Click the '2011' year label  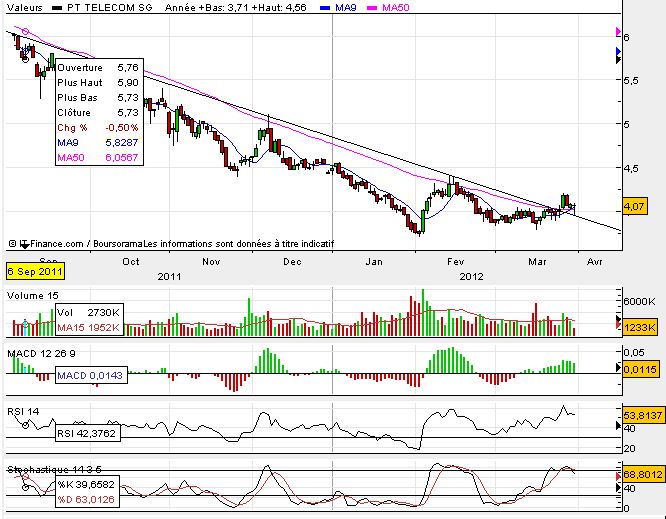coord(169,276)
